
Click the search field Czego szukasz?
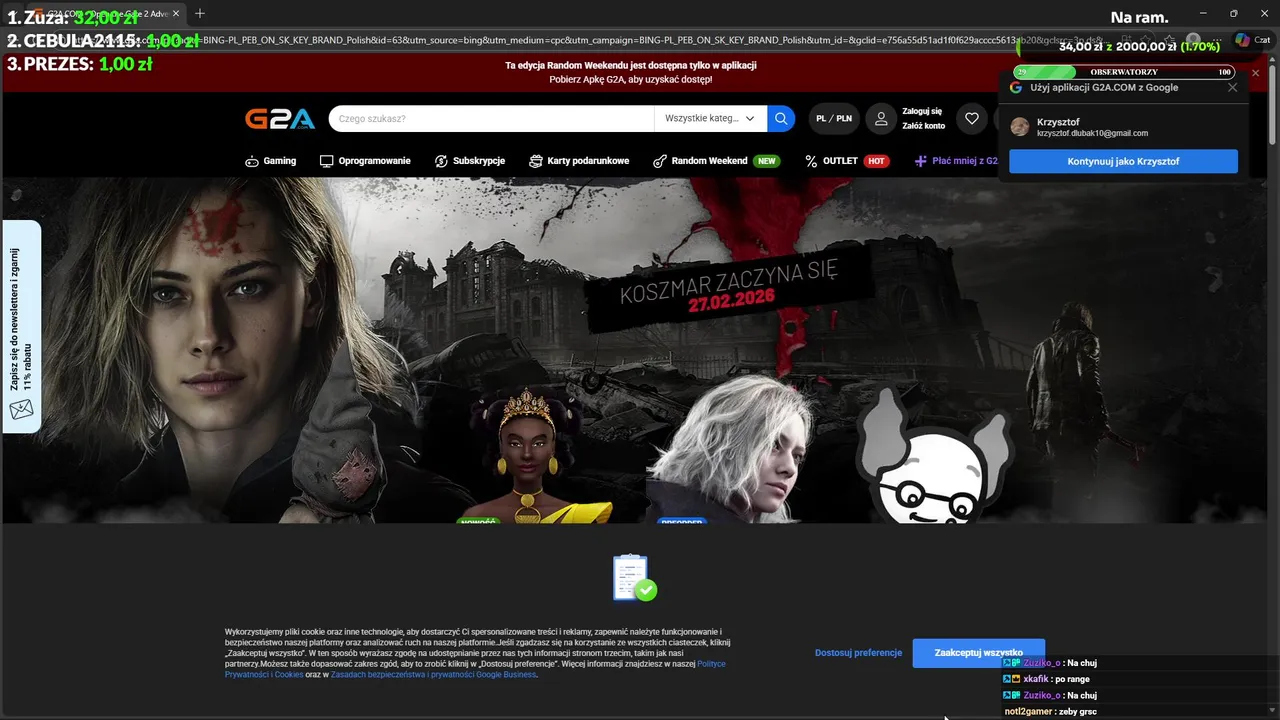[491, 118]
